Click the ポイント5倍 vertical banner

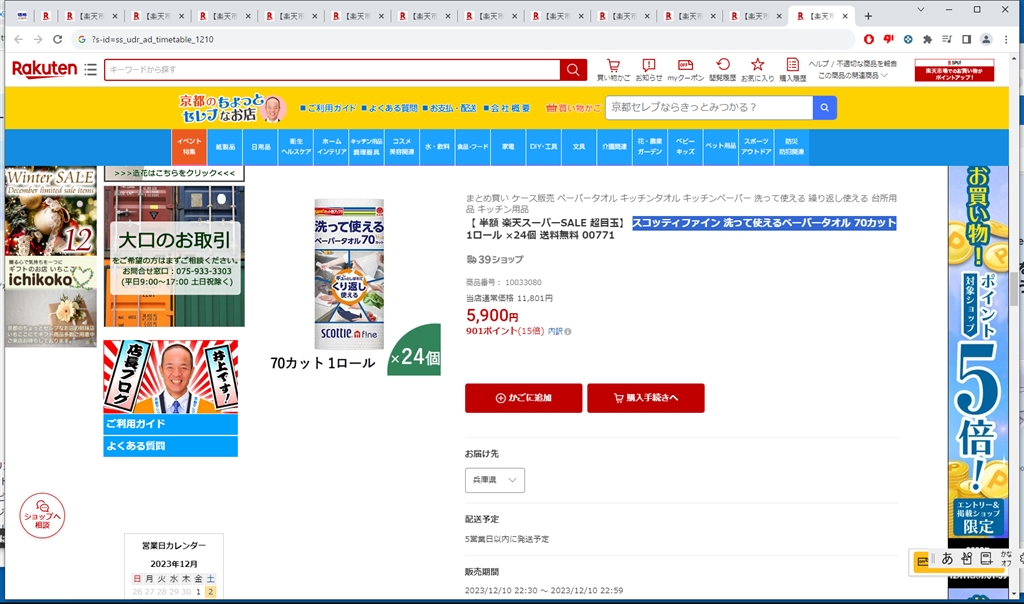tap(978, 353)
